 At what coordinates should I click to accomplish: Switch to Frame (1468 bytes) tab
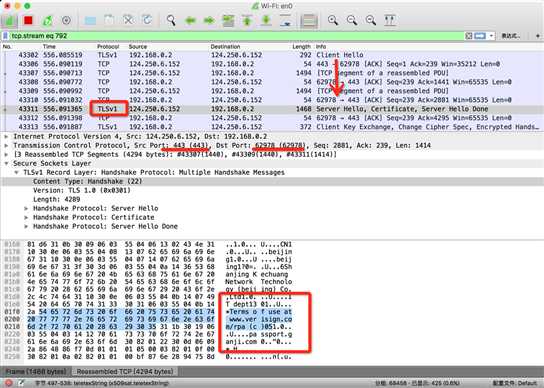point(36,371)
